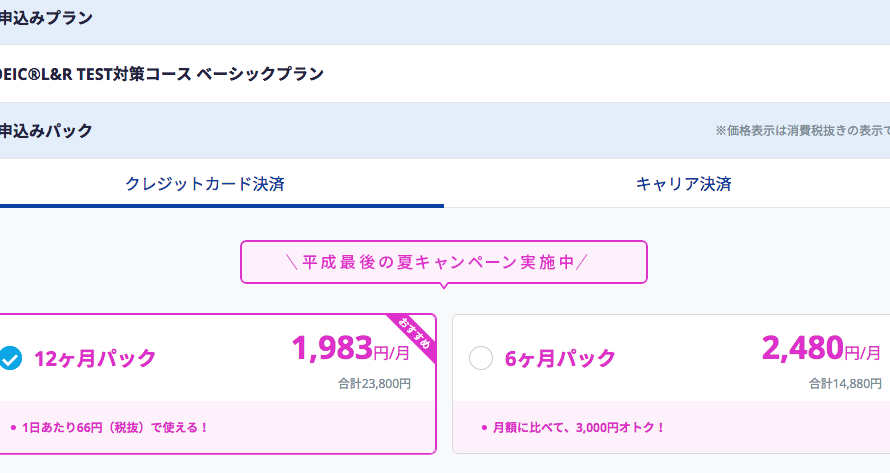The image size is (890, 473).
Task: Select the 6ヶ月パック radio button
Action: 481,358
